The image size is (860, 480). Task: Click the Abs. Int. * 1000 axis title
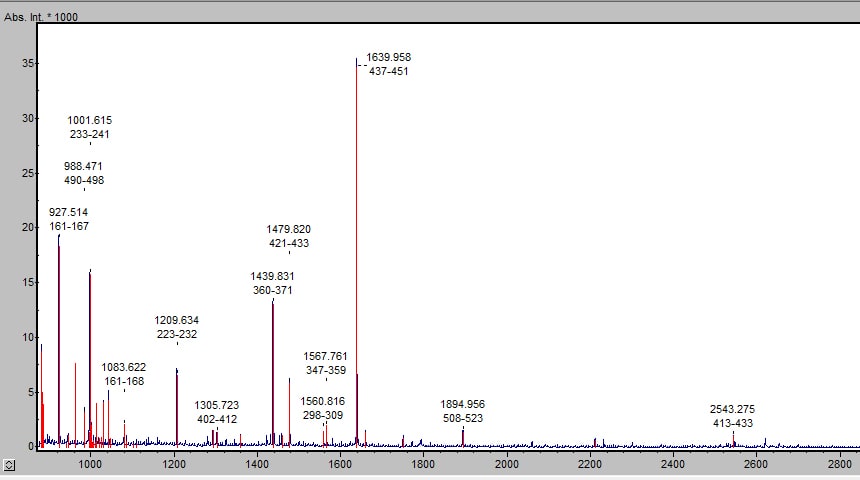click(41, 17)
